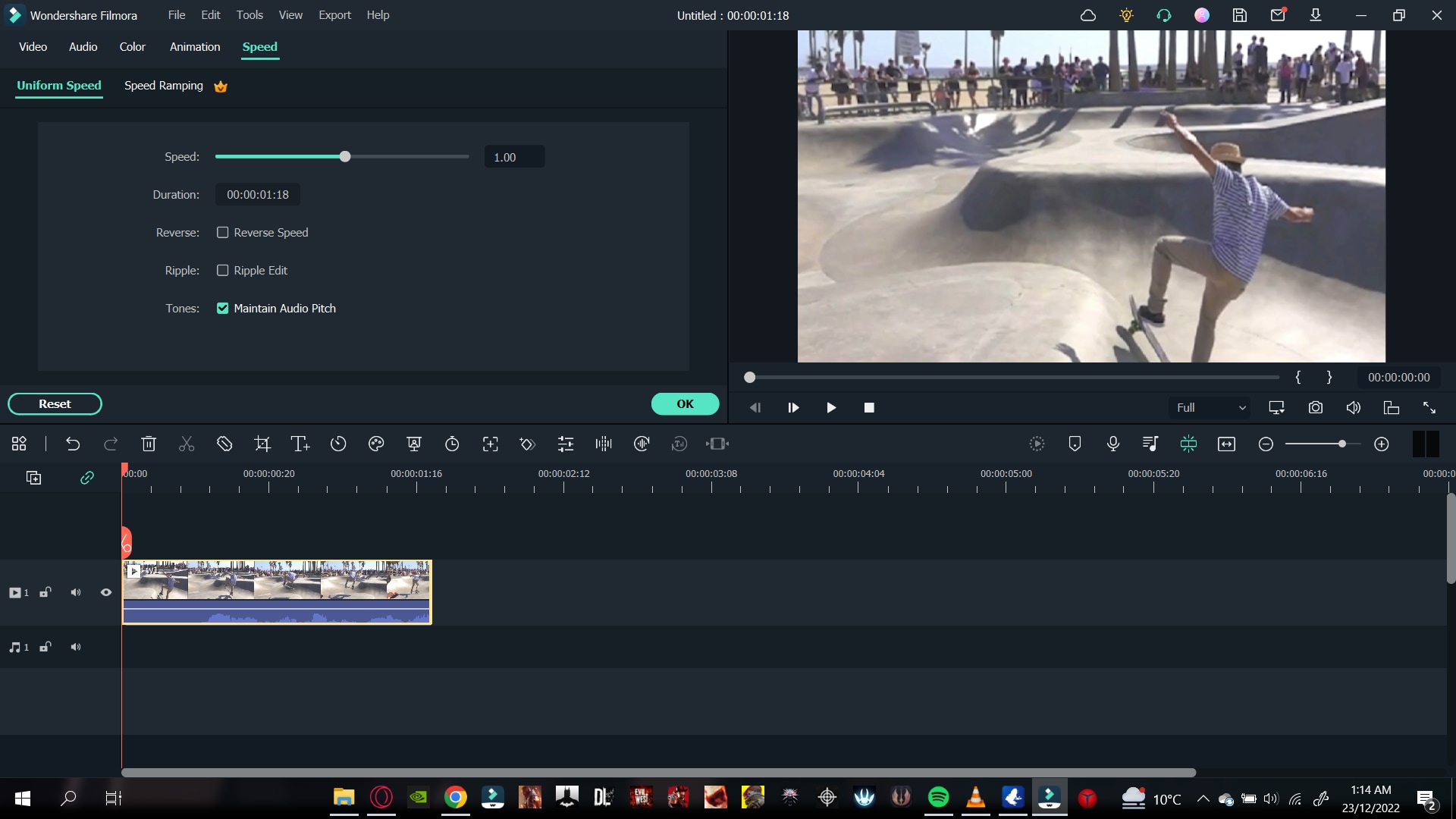Viewport: 1456px width, 819px height.
Task: Click the Animation tab
Action: [195, 47]
